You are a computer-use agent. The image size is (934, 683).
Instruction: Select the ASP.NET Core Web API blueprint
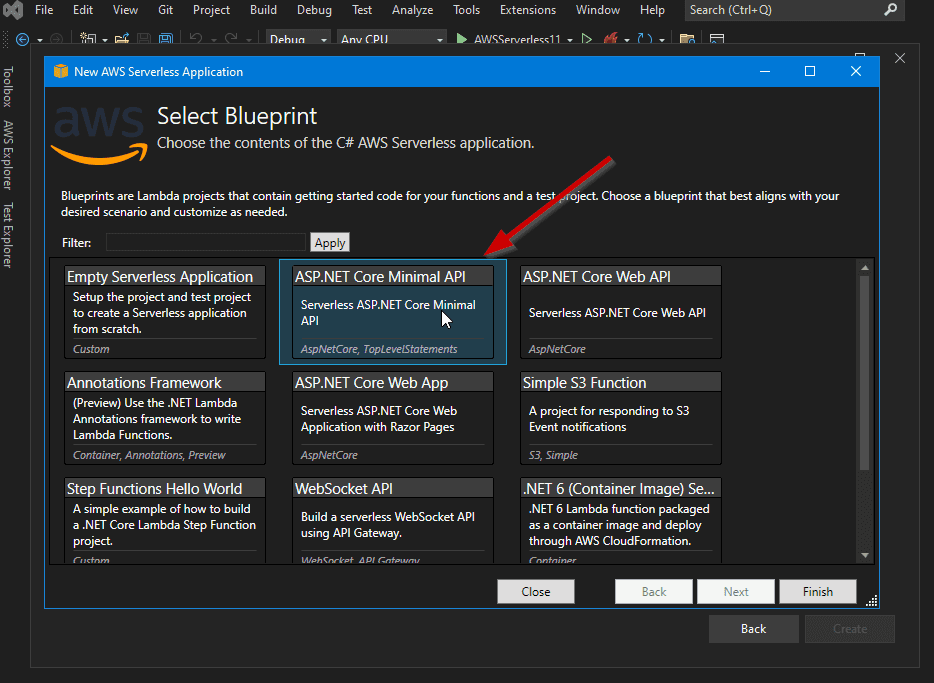620,311
